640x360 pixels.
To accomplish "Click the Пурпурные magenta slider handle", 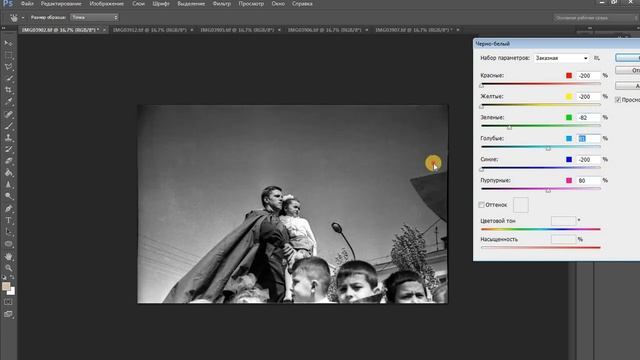I will coord(548,191).
